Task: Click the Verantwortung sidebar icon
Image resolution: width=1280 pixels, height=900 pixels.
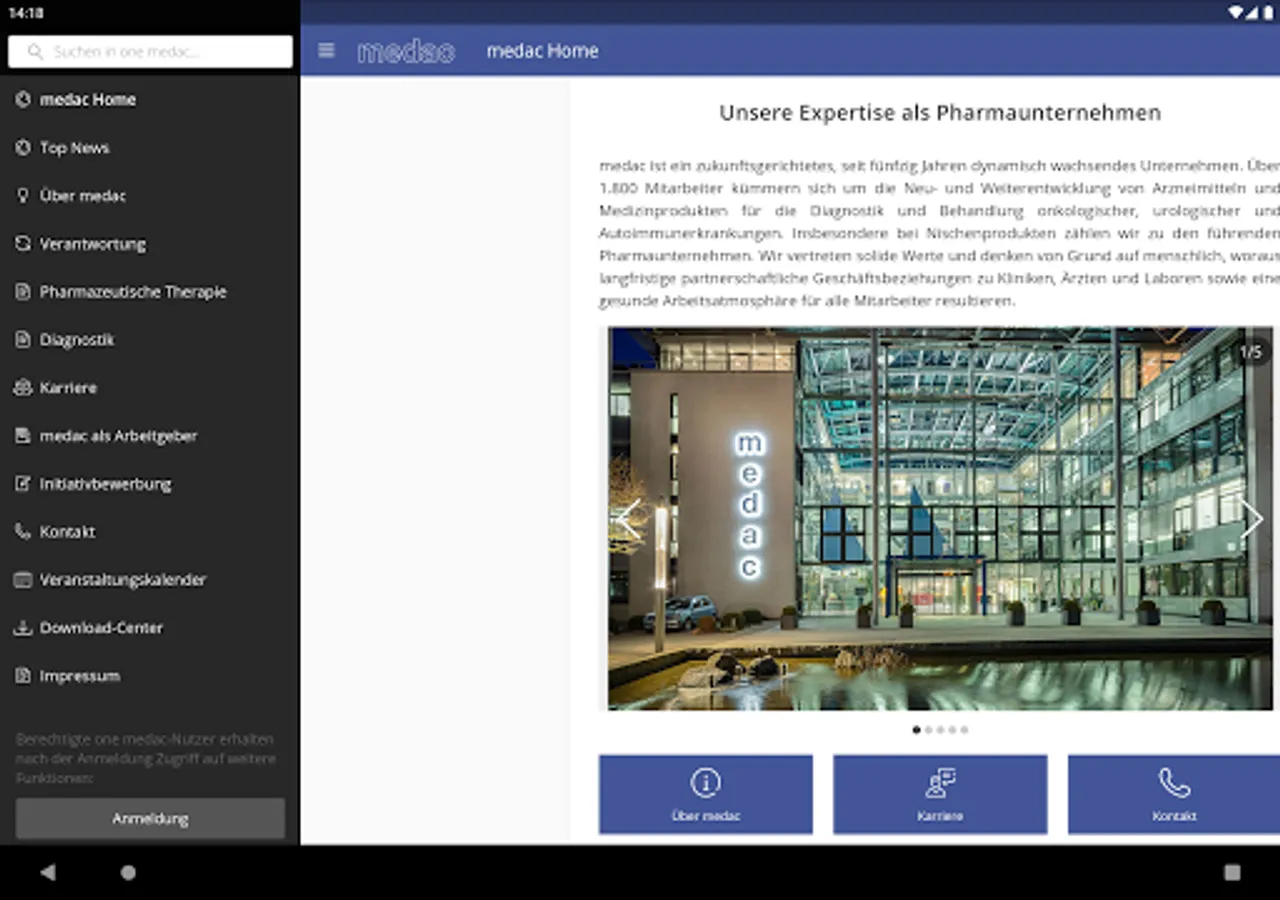Action: coord(23,243)
